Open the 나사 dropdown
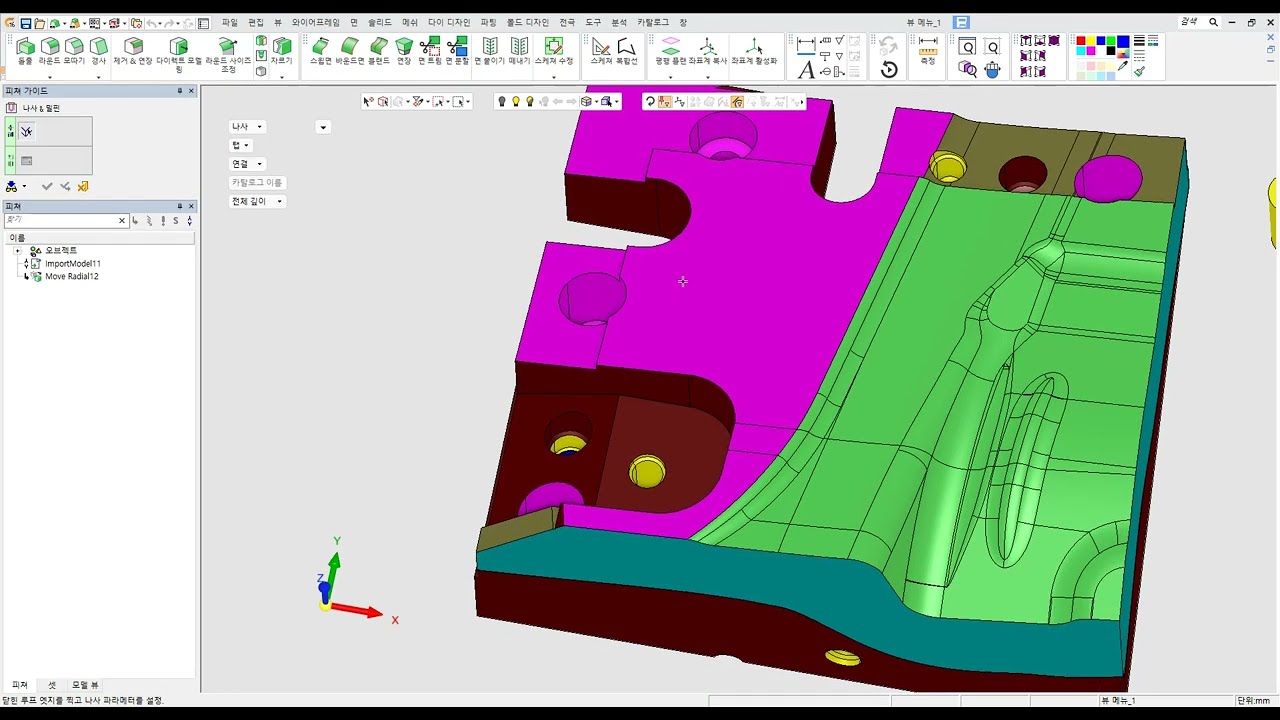 pos(247,127)
